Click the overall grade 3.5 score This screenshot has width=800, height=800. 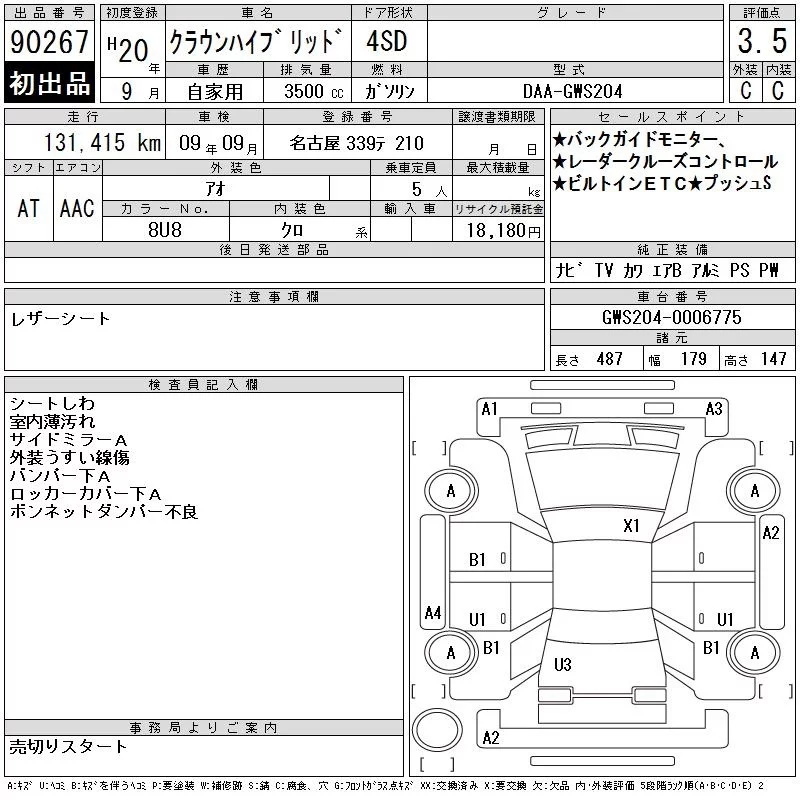click(760, 42)
